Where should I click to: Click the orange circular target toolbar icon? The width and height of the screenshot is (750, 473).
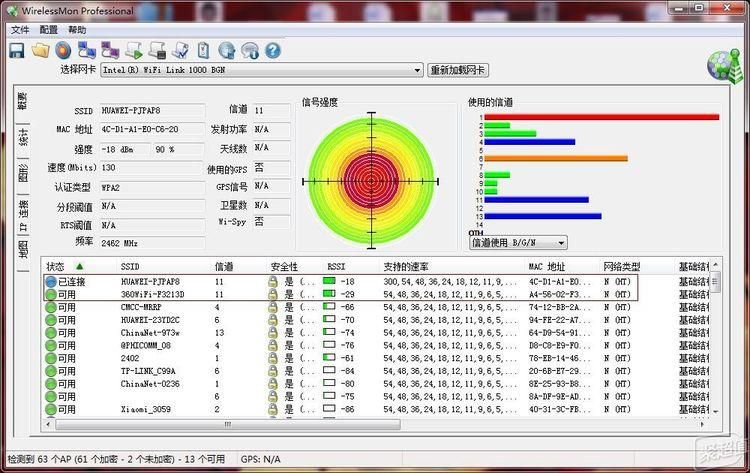[63, 50]
